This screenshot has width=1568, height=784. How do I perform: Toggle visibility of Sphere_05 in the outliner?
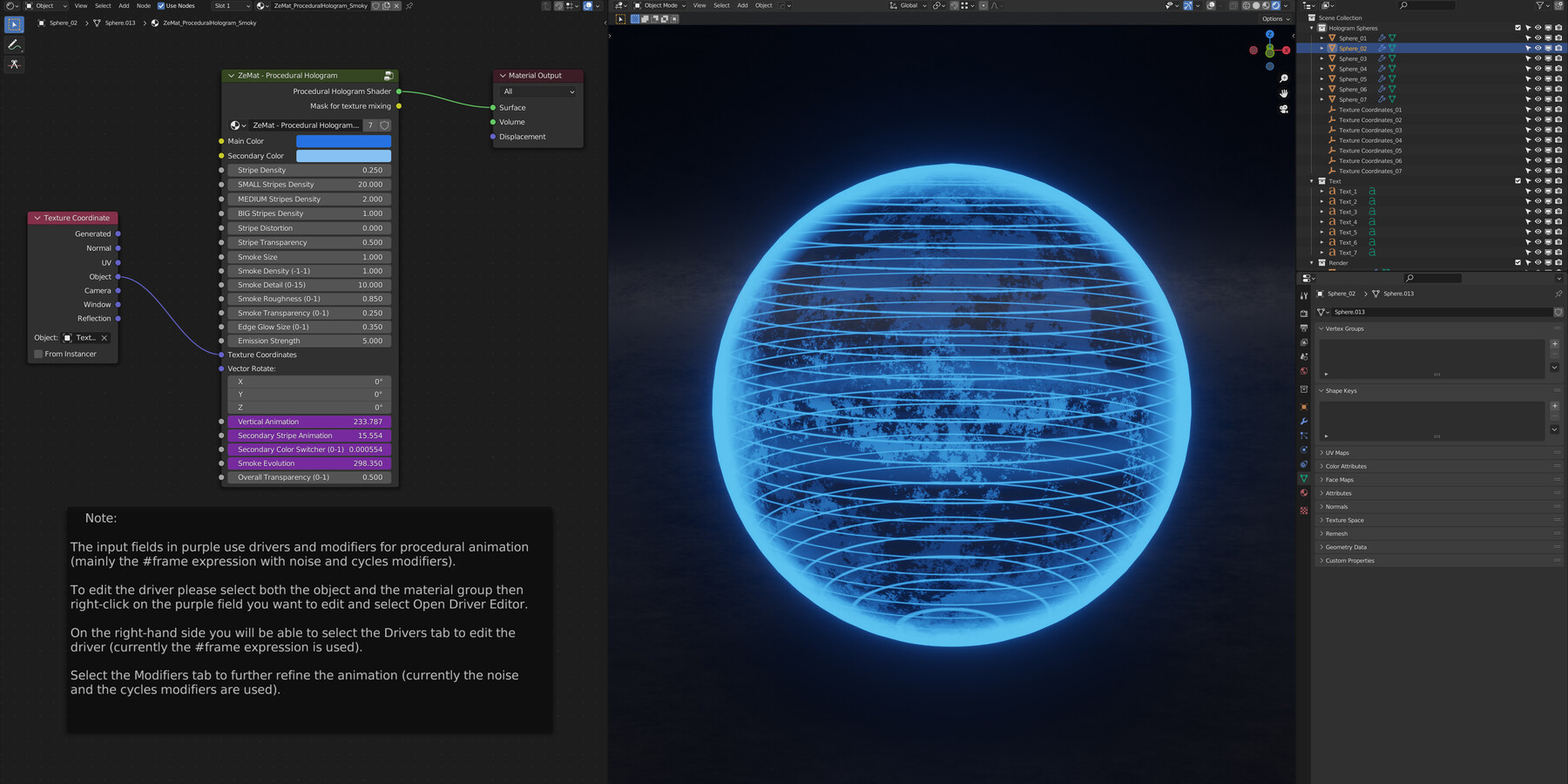pyautogui.click(x=1538, y=78)
